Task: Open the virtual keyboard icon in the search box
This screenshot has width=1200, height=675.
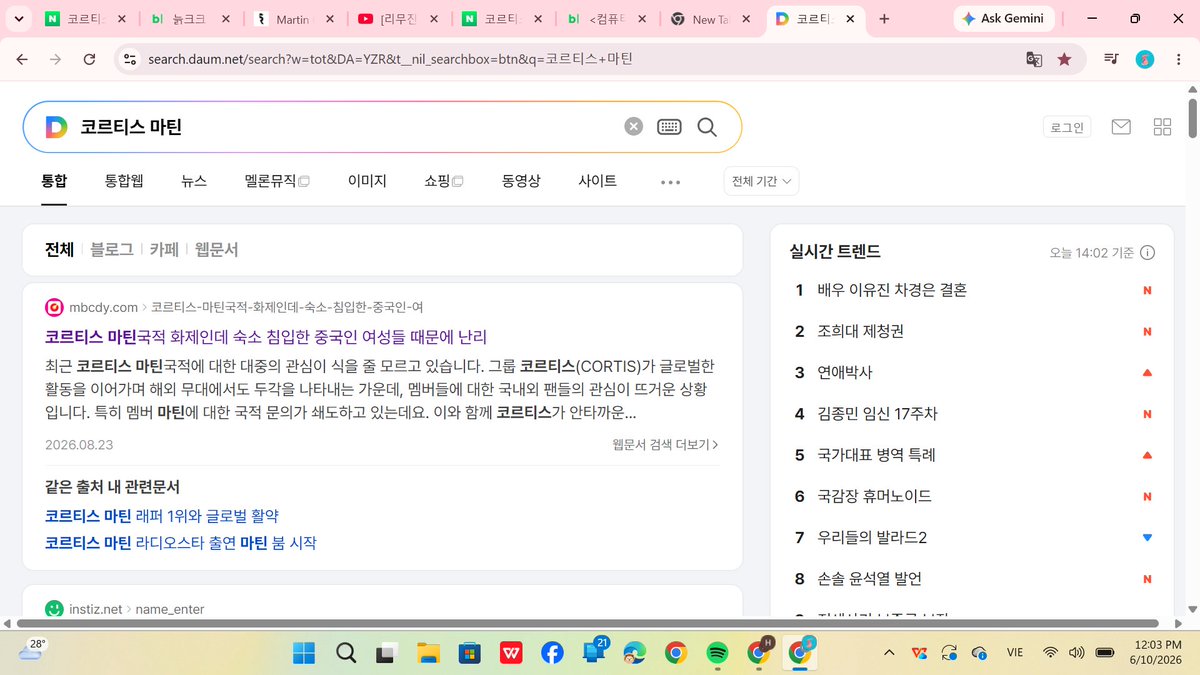Action: tap(669, 126)
